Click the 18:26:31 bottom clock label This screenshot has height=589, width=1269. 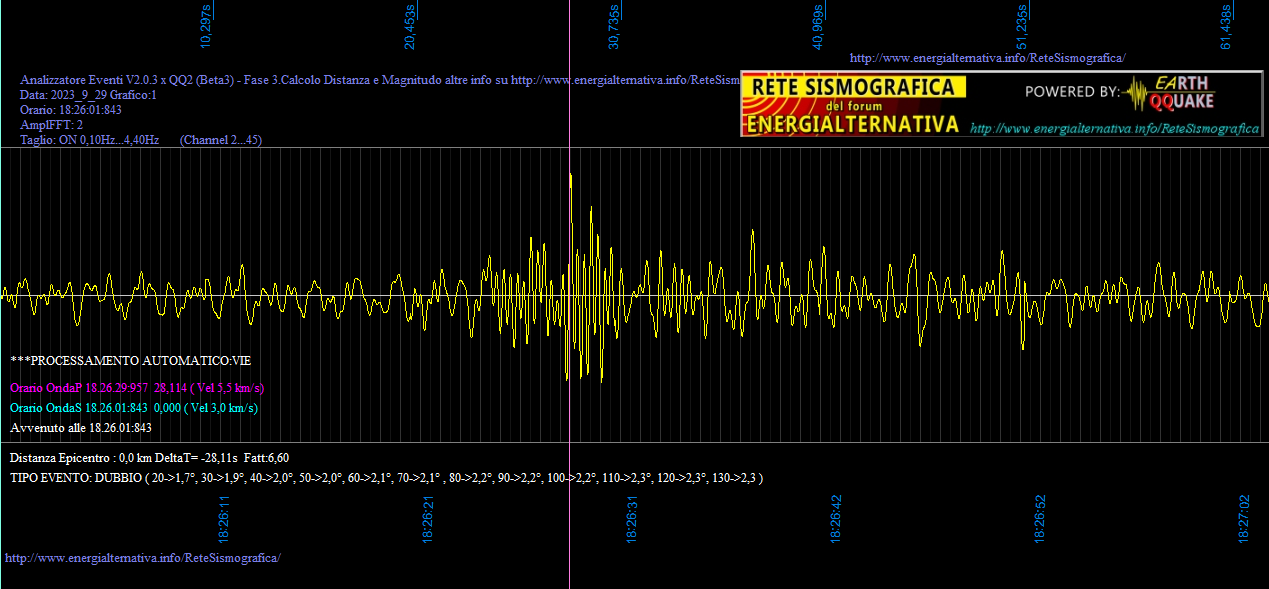pyautogui.click(x=633, y=519)
